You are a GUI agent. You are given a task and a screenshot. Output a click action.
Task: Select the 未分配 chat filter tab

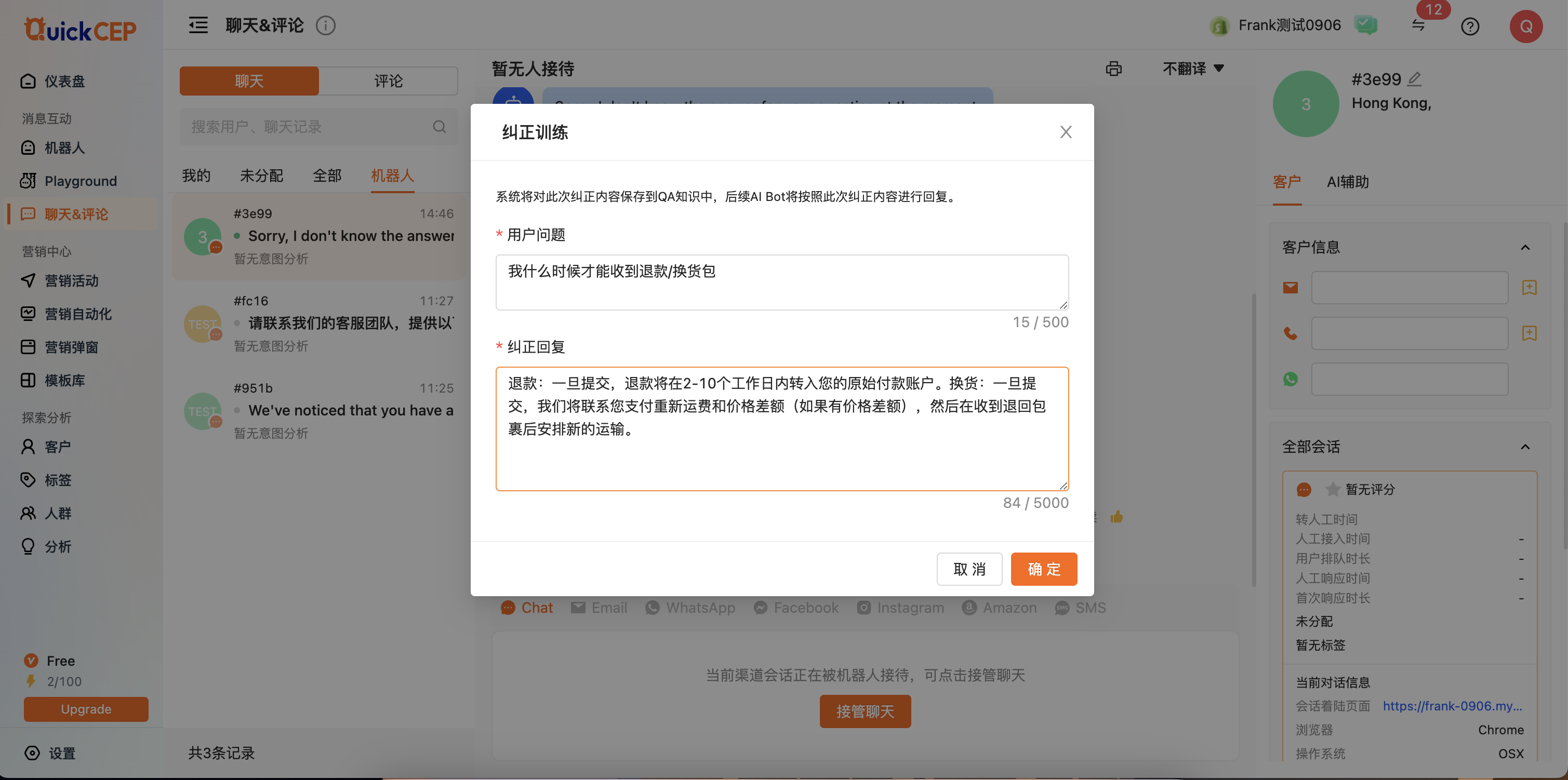[x=261, y=176]
